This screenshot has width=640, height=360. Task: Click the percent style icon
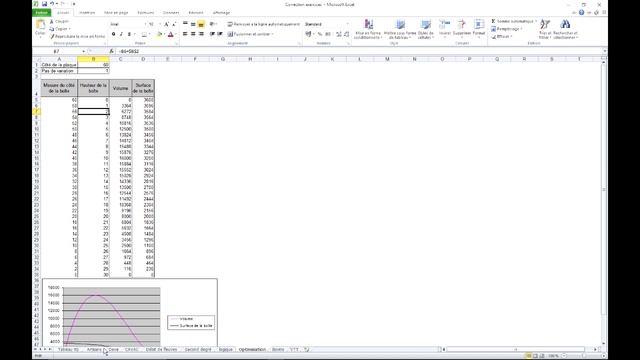(x=320, y=34)
